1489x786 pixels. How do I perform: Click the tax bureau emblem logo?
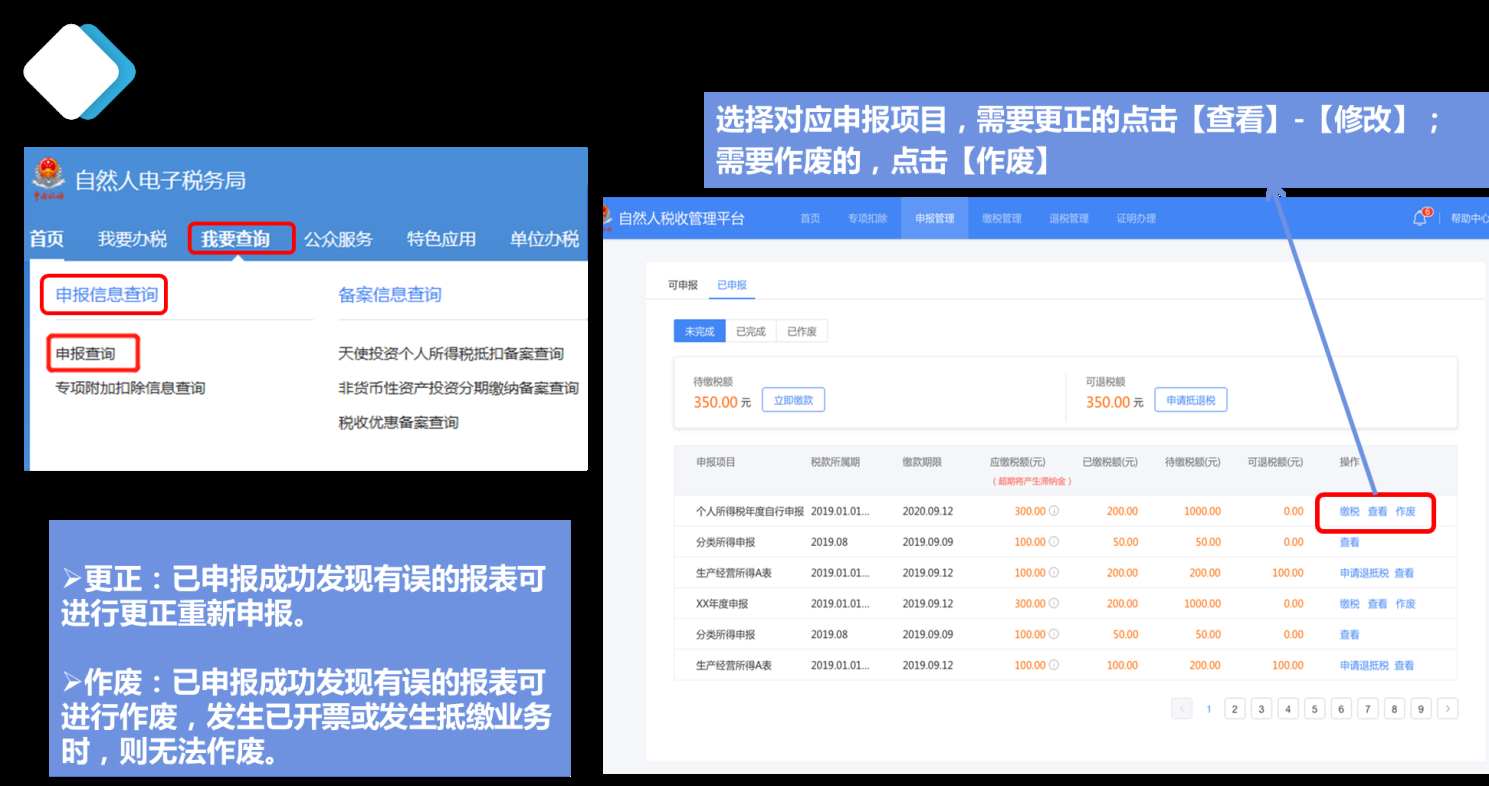[x=47, y=180]
